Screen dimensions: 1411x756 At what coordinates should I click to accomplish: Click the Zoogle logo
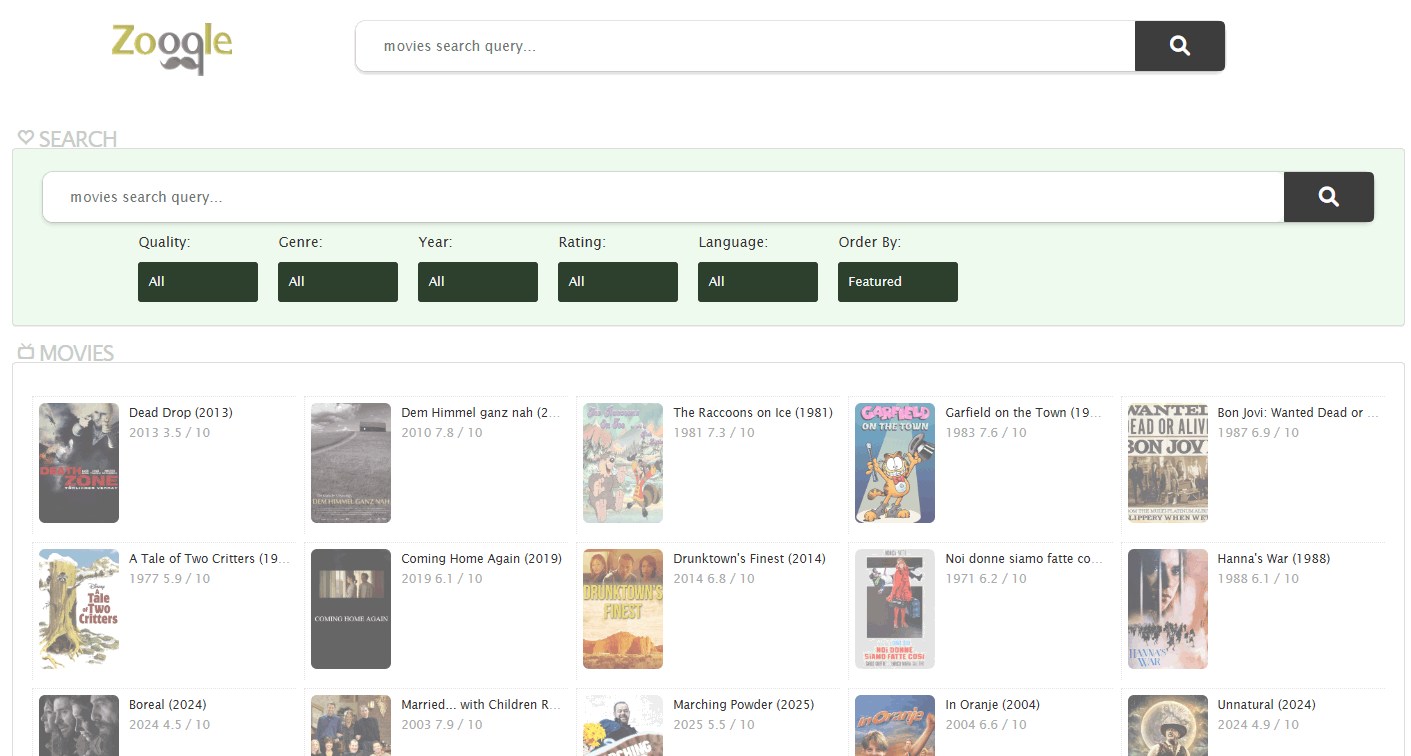(x=172, y=49)
